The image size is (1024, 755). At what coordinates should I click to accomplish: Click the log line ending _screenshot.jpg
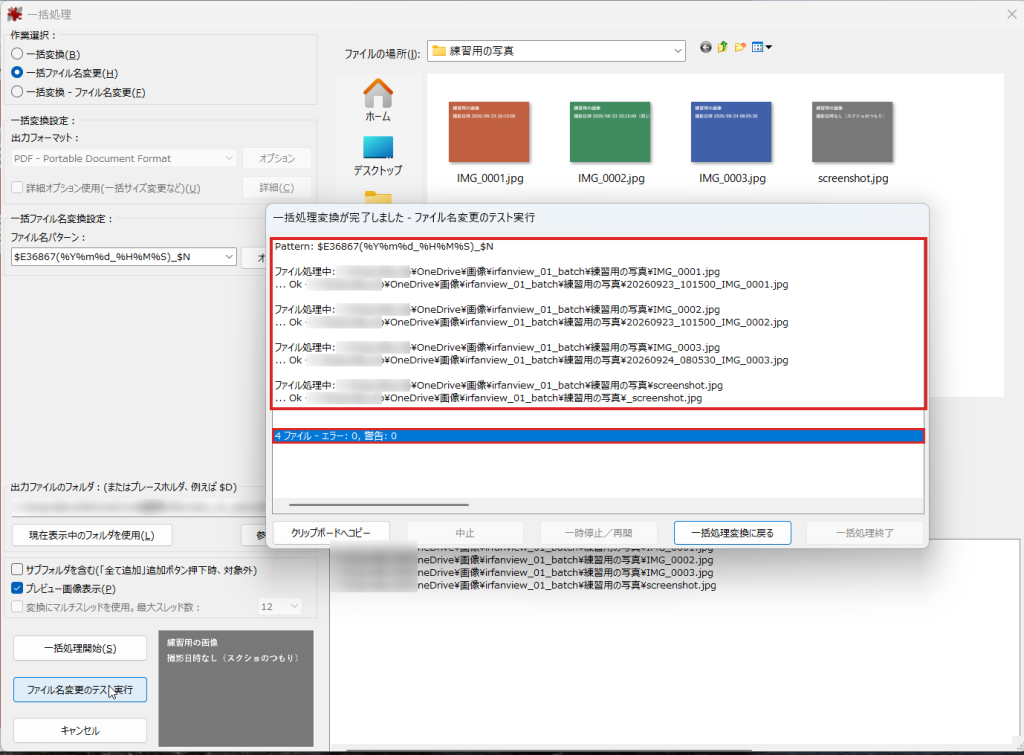488,398
